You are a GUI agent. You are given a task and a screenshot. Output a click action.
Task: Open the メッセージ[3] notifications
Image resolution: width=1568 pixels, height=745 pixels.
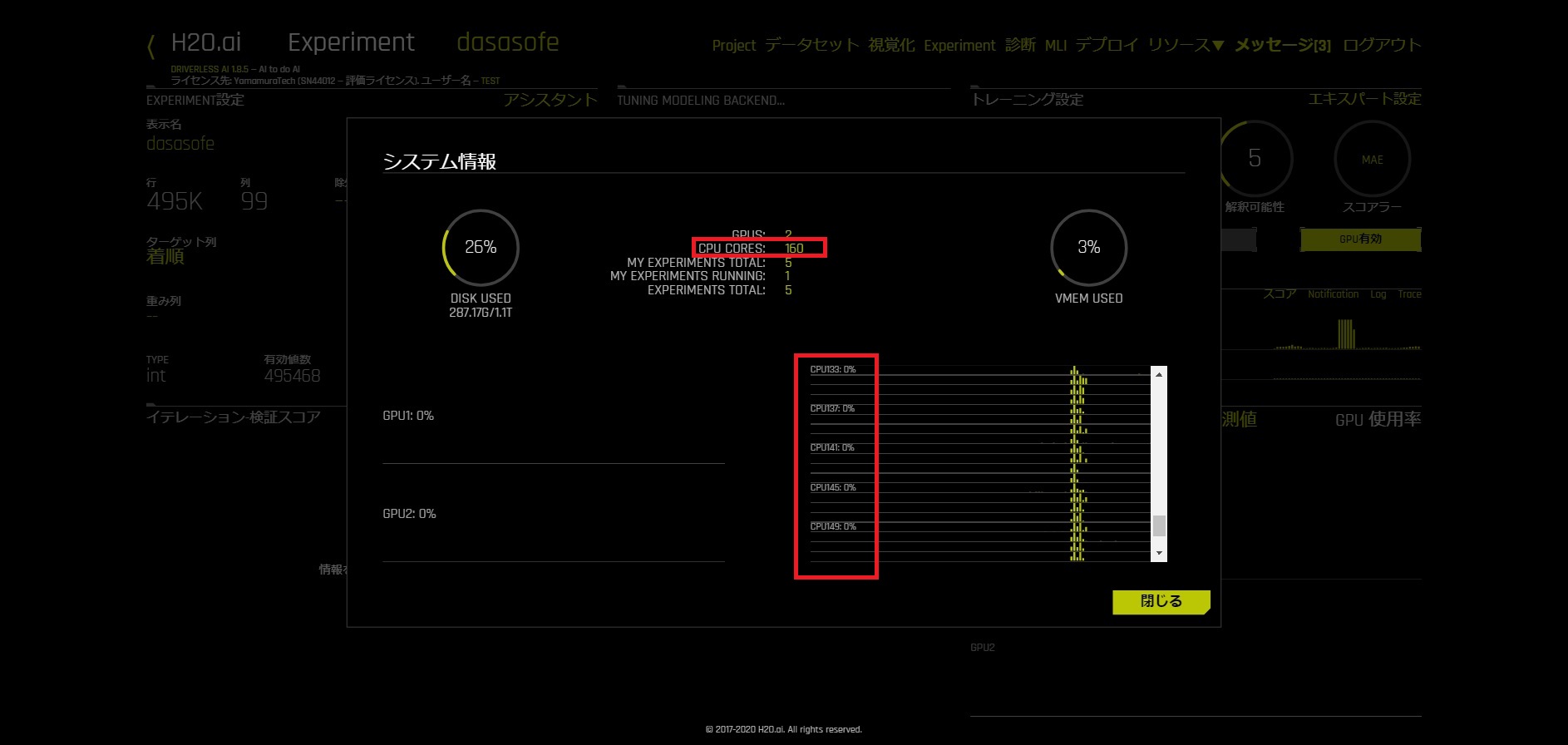1282,45
